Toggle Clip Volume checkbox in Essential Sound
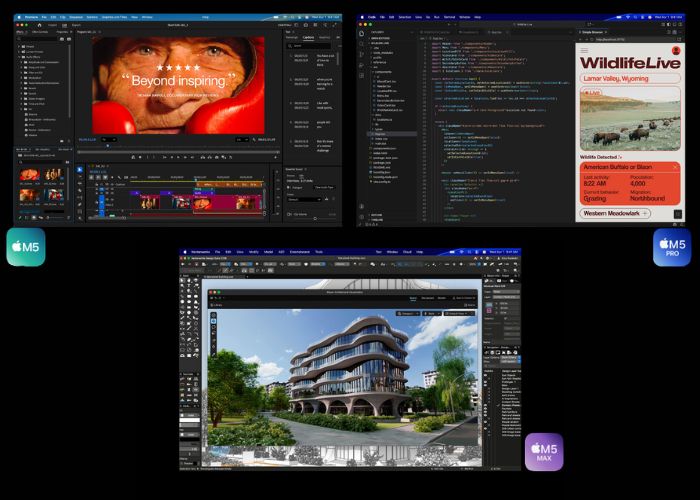Screen dimensions: 700x500 289,214
